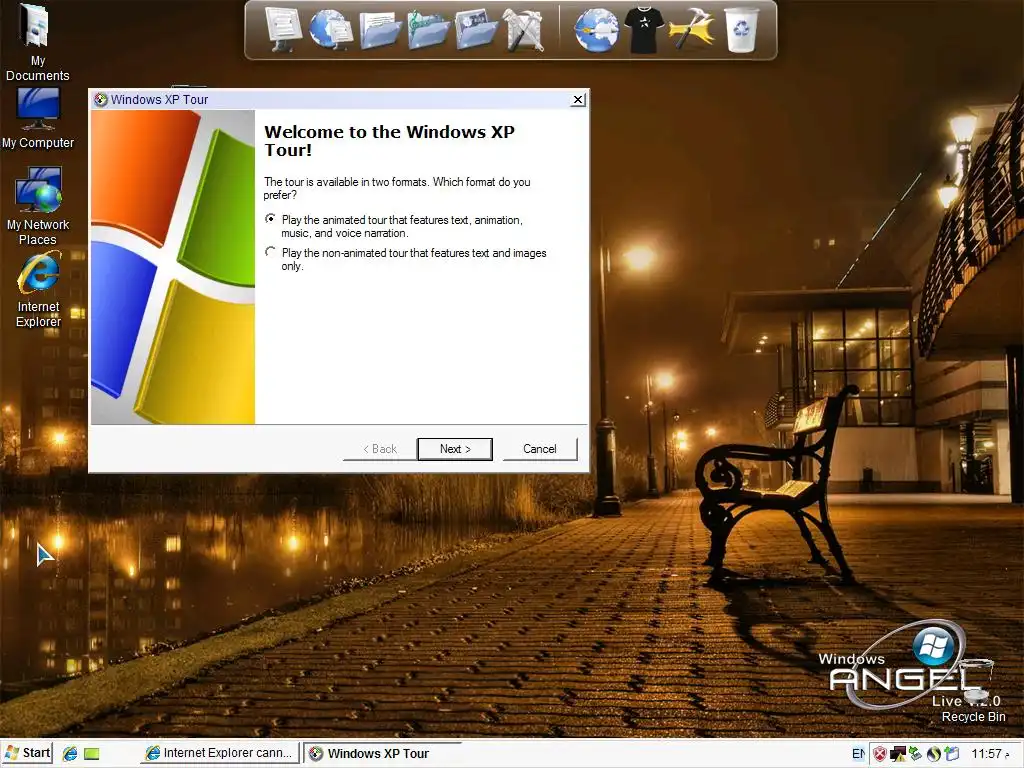Launch the globe web browser icon in dock
1024x768 pixels.
[596, 30]
